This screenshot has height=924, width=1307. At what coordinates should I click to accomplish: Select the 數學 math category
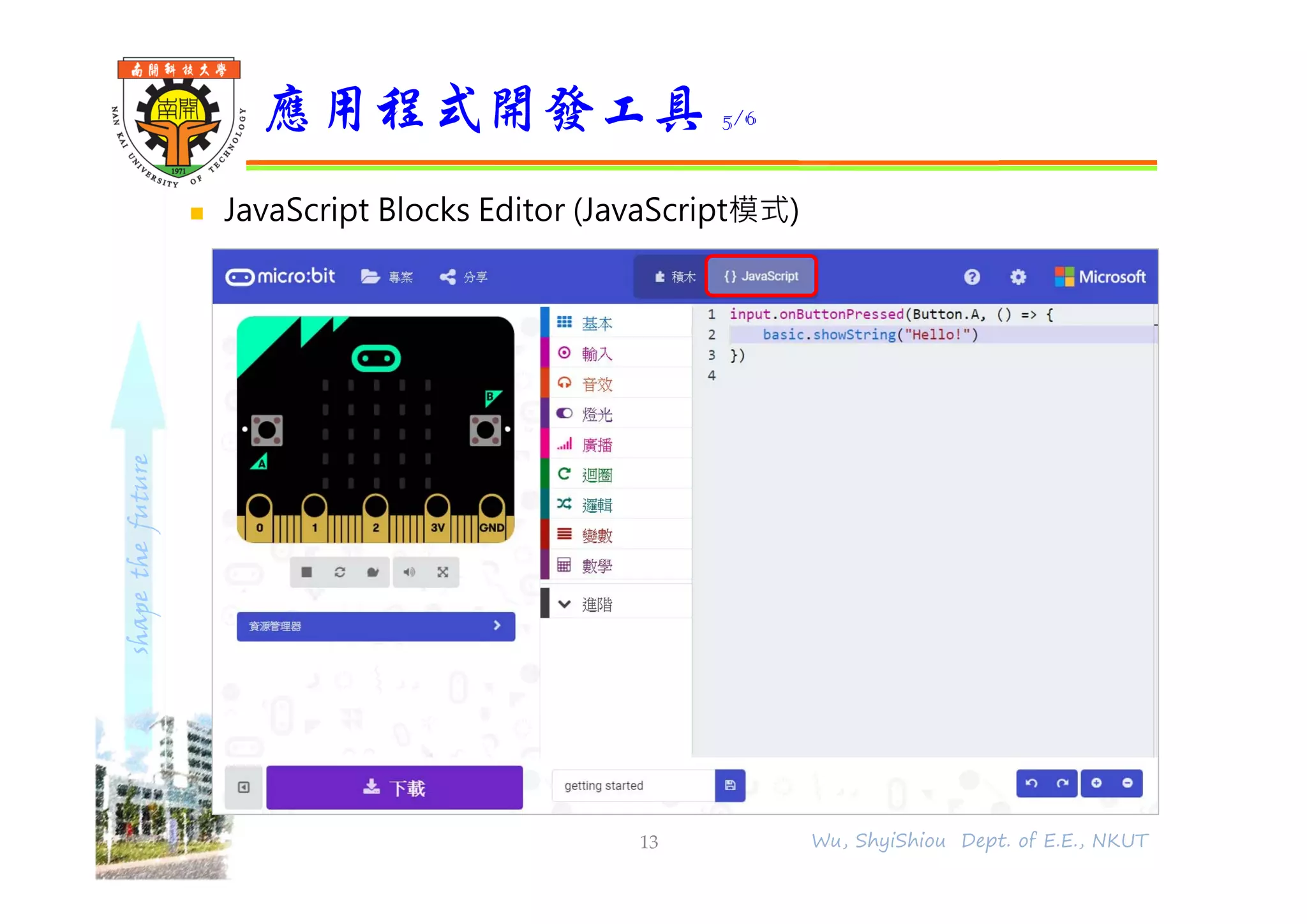(x=616, y=565)
